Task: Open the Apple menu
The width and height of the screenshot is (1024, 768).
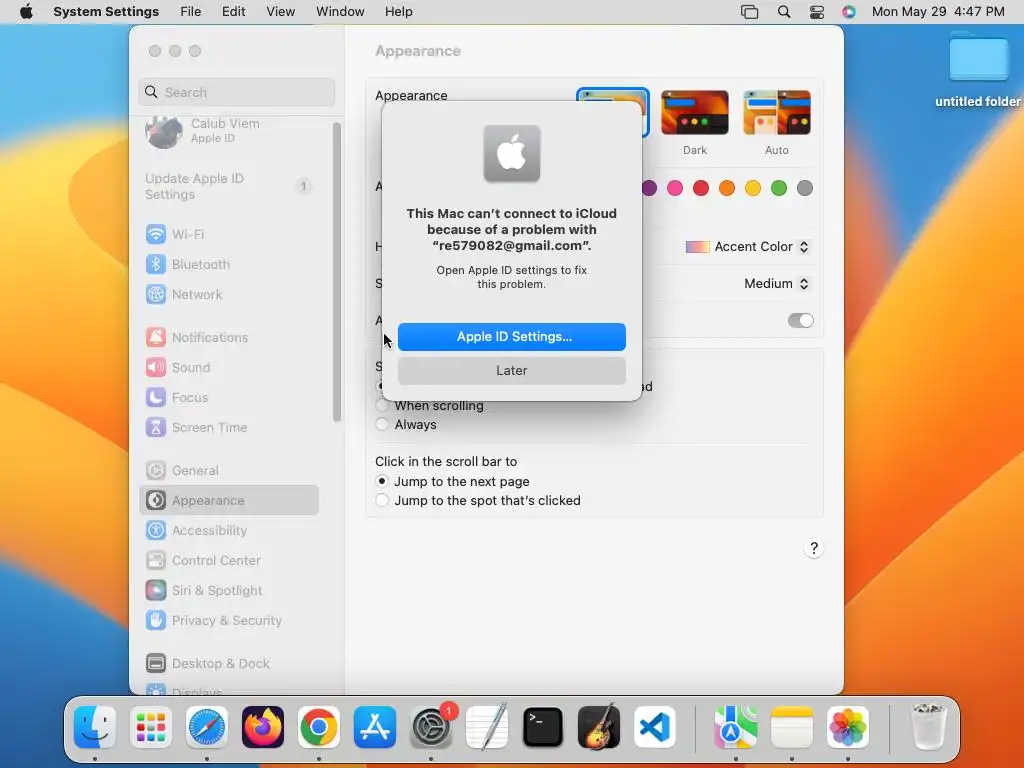Action: click(x=26, y=12)
